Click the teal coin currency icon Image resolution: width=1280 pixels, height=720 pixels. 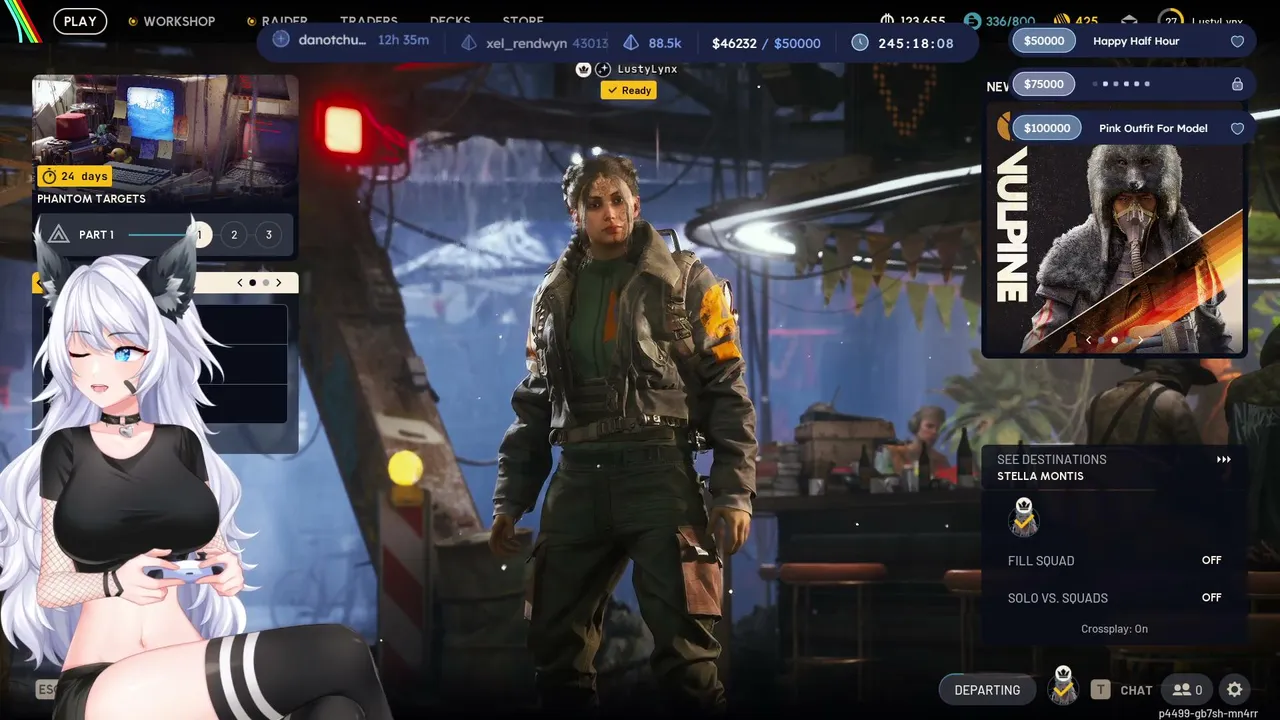coord(972,20)
